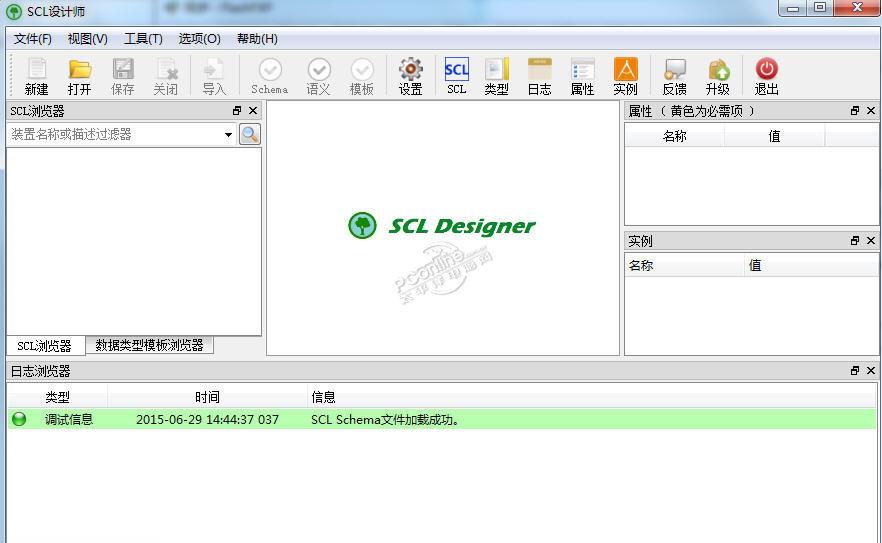Image resolution: width=882 pixels, height=543 pixels.
Task: Toggle the SCL browser toolbar icon
Action: (x=456, y=77)
